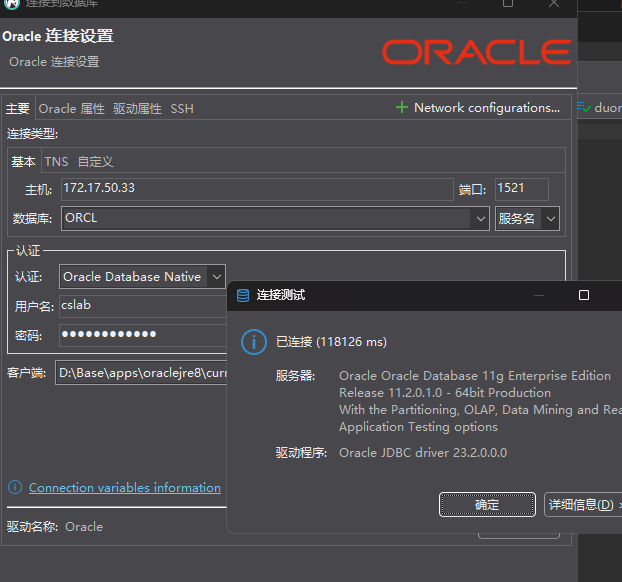Maximize the 连接测试 dialog window

coord(584,295)
